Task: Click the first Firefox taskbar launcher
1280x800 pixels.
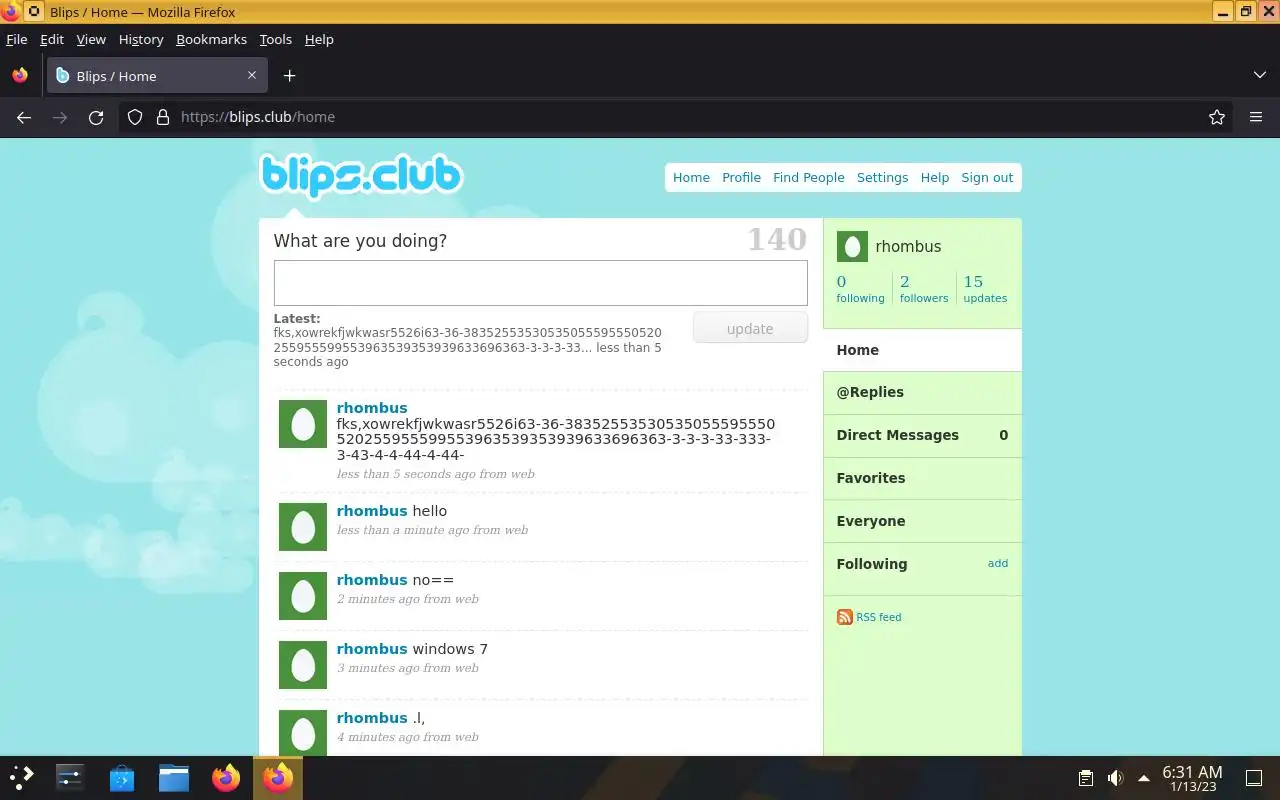Action: [x=226, y=777]
